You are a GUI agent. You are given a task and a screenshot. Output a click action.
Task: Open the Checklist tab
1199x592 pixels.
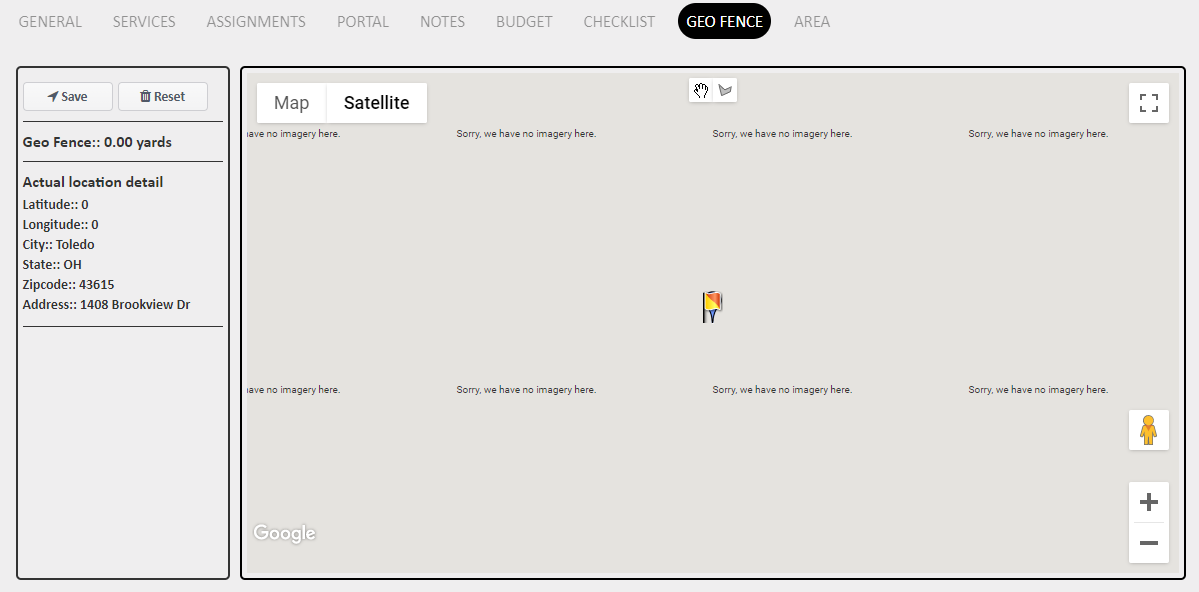(619, 21)
